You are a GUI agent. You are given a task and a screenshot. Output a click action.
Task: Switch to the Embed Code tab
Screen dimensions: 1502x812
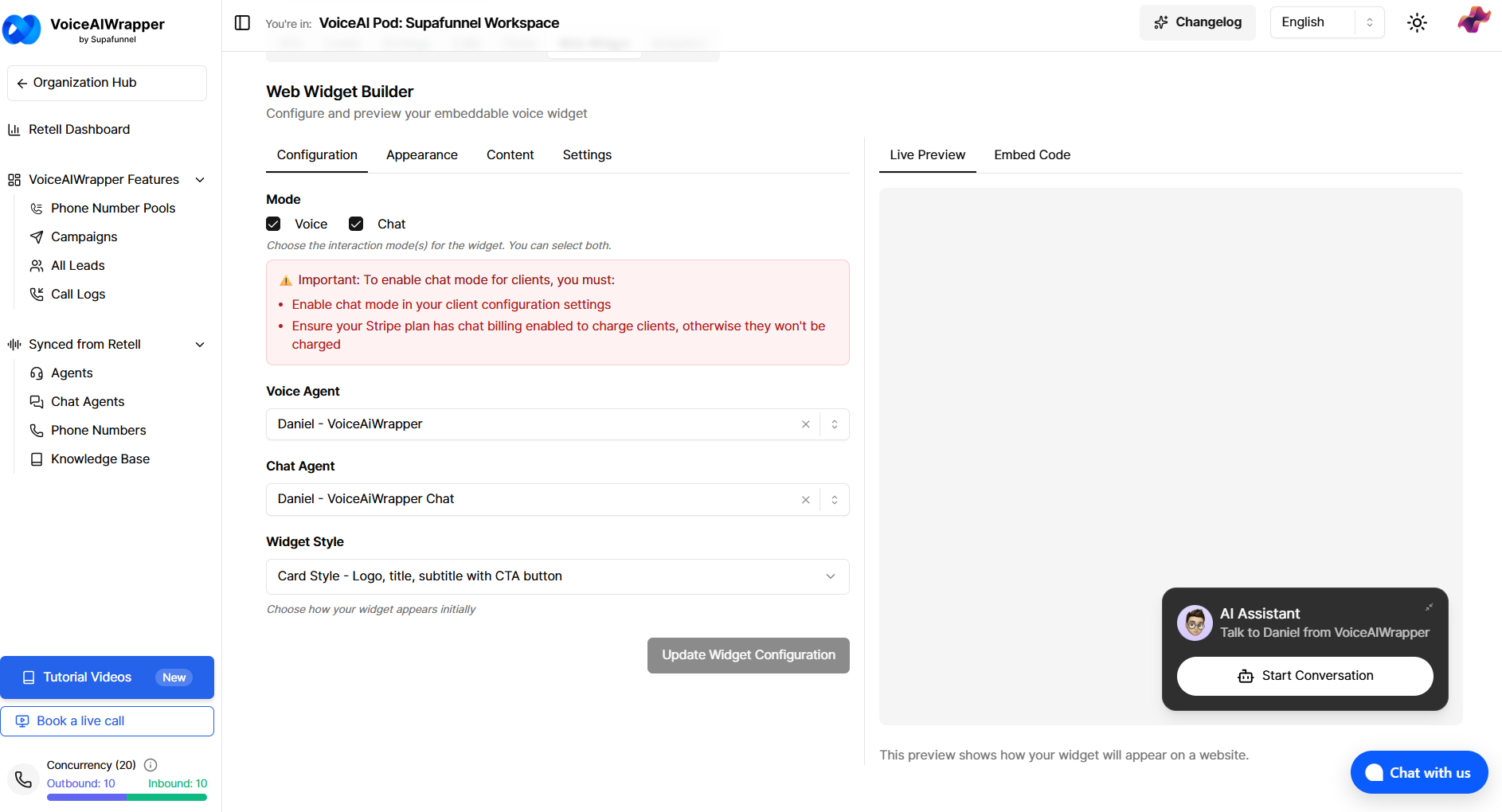click(1032, 155)
